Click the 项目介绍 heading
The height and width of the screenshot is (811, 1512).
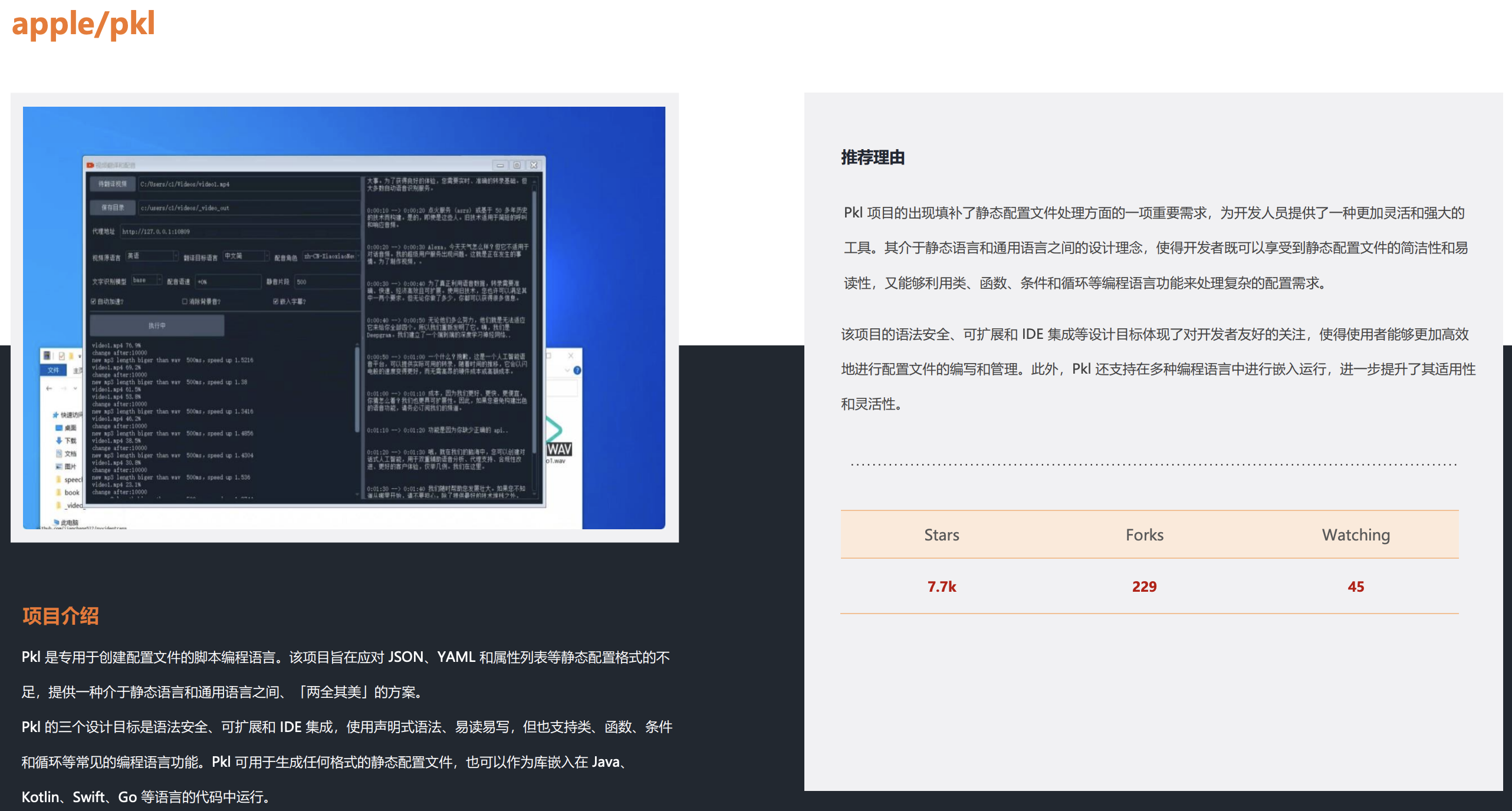click(x=60, y=616)
